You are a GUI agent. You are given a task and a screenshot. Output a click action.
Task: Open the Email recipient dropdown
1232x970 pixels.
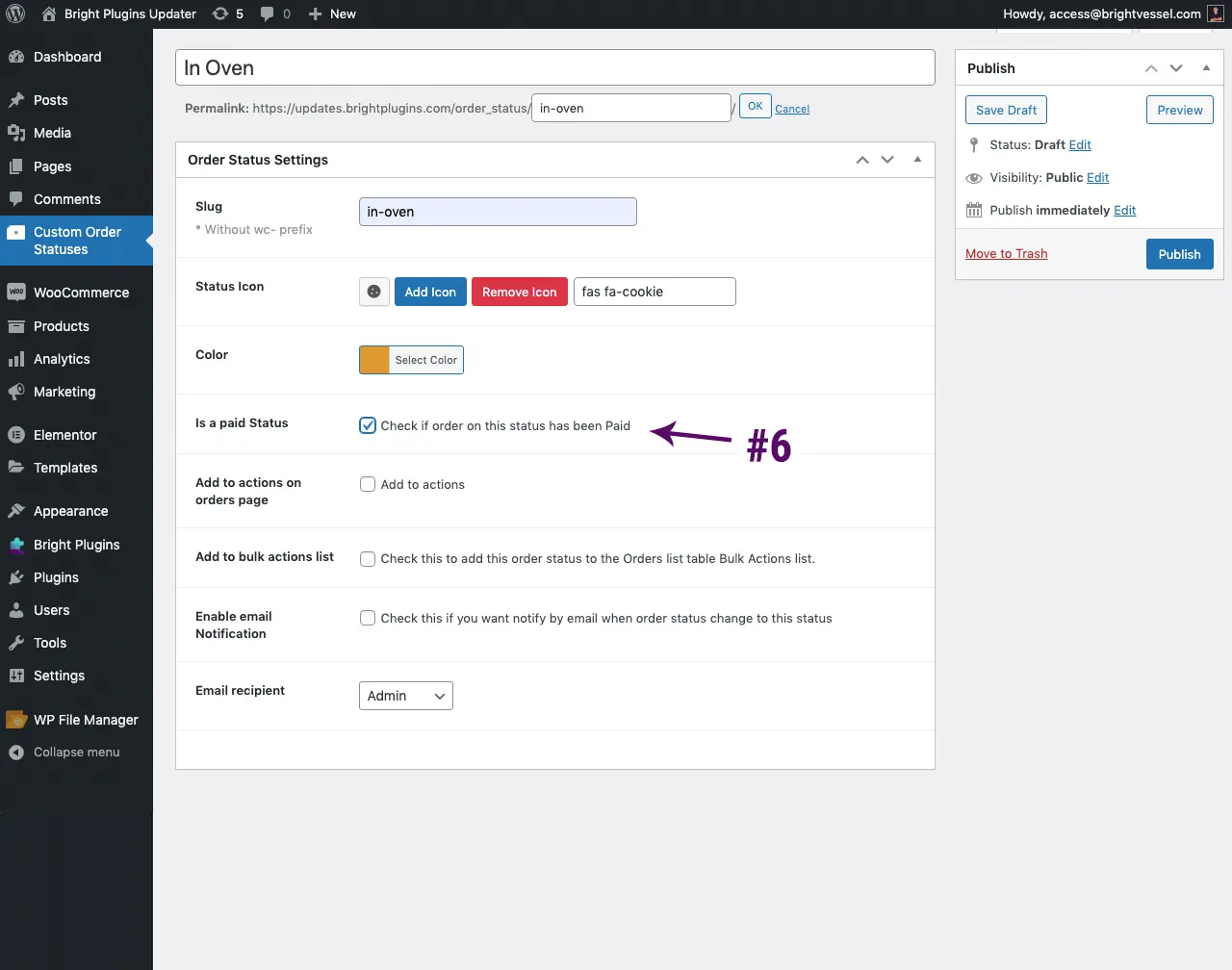point(405,695)
